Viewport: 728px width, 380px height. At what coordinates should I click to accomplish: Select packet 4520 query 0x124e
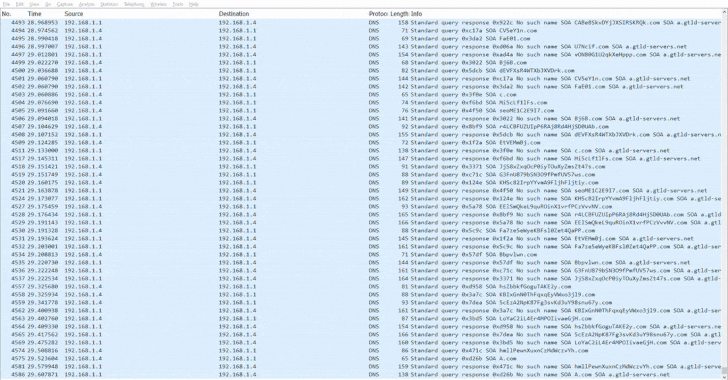click(x=361, y=183)
